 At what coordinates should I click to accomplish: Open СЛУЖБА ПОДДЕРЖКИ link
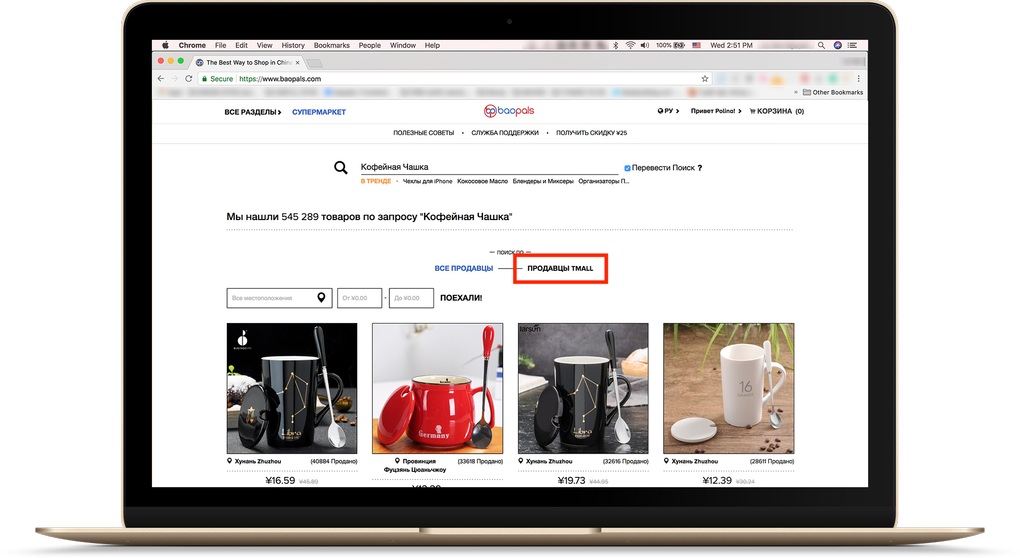[x=505, y=133]
